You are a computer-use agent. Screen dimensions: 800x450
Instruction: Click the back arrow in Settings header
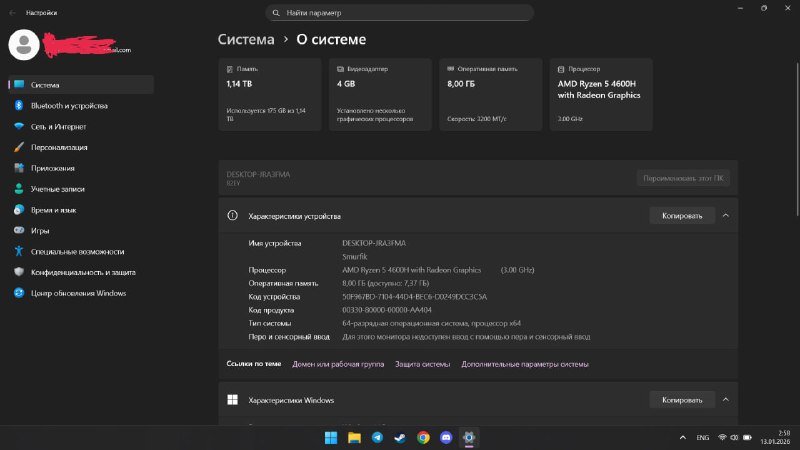point(12,13)
